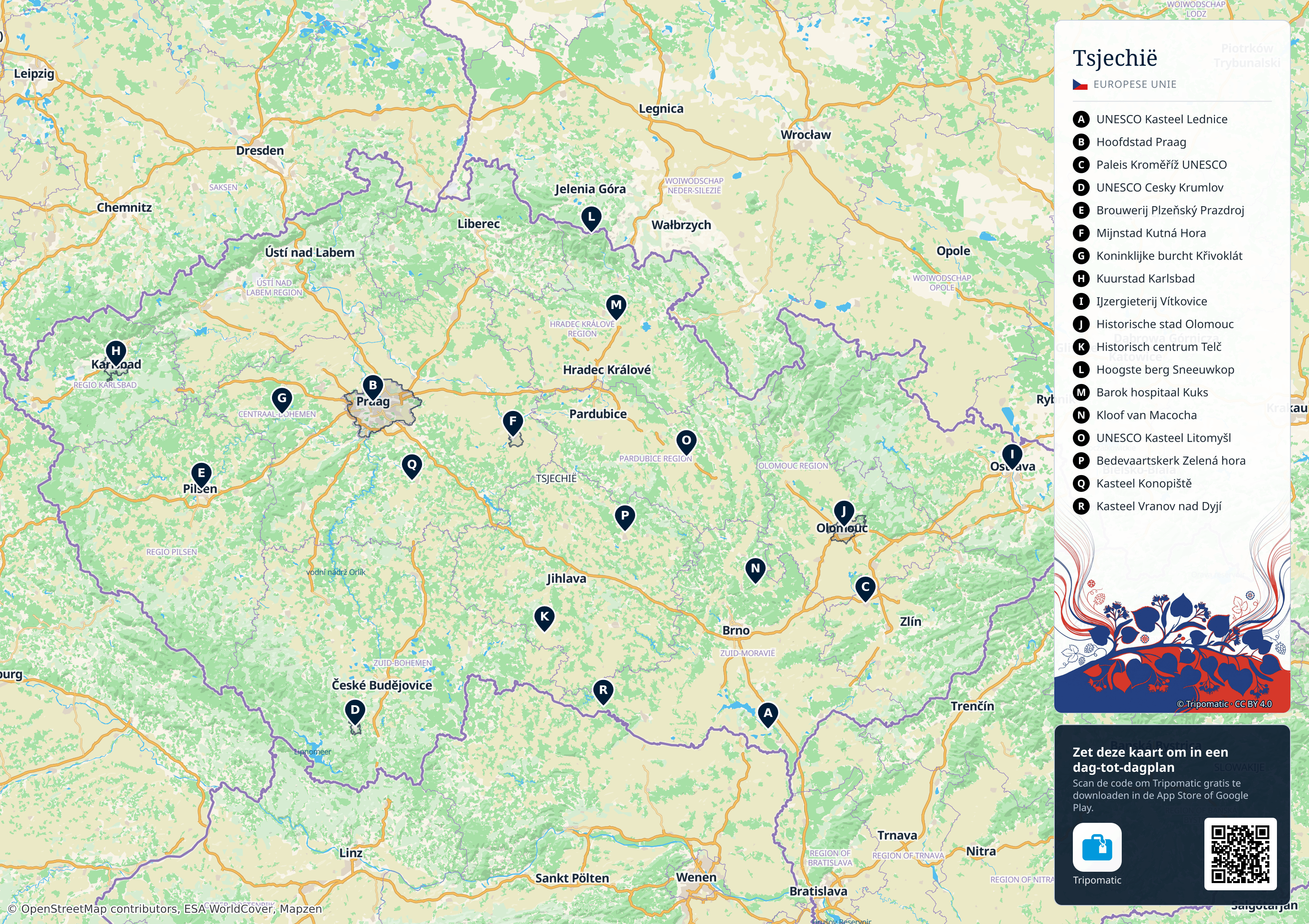
Task: Select the 'Liberec' city label
Action: click(478, 224)
